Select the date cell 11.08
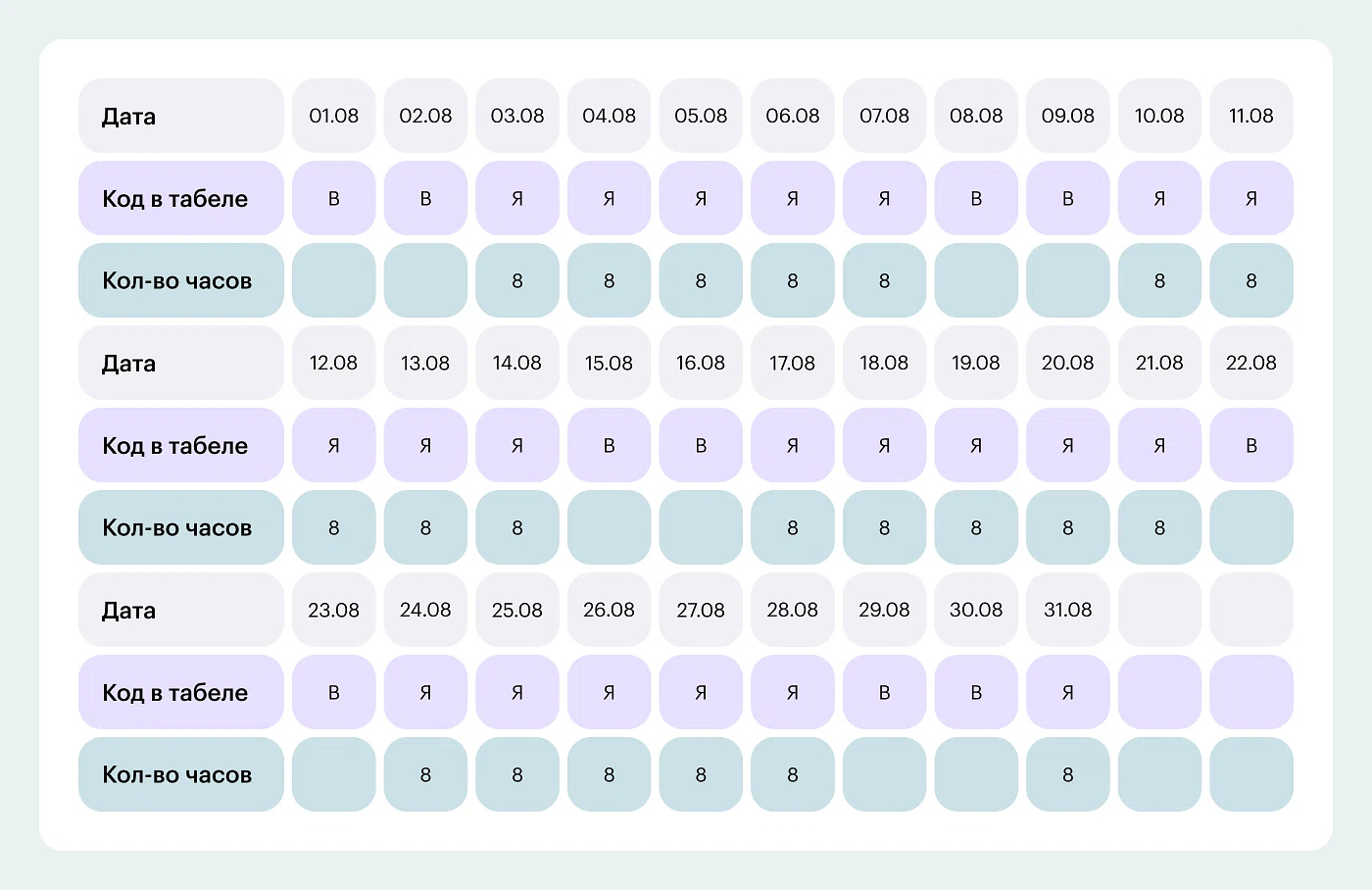Screen dimensions: 1372x890 coord(1251,116)
